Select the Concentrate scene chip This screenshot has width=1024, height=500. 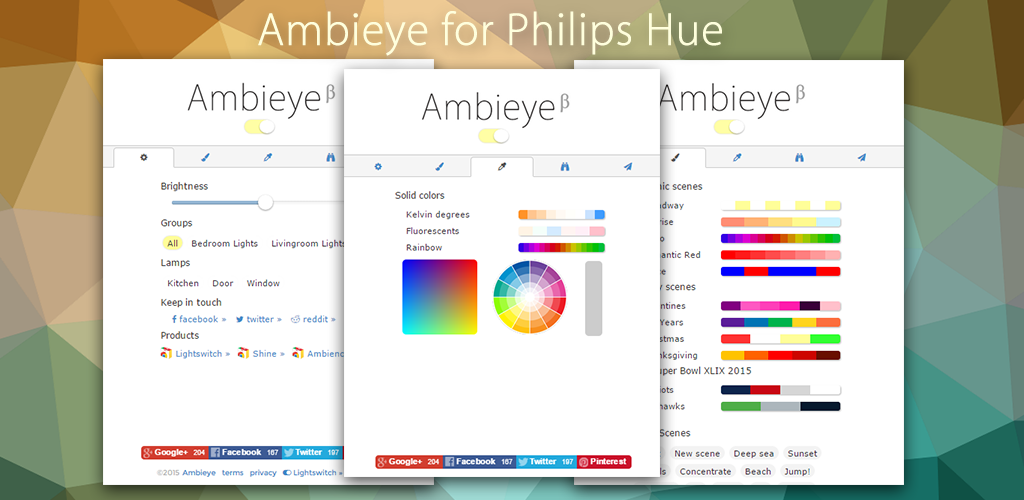705,471
